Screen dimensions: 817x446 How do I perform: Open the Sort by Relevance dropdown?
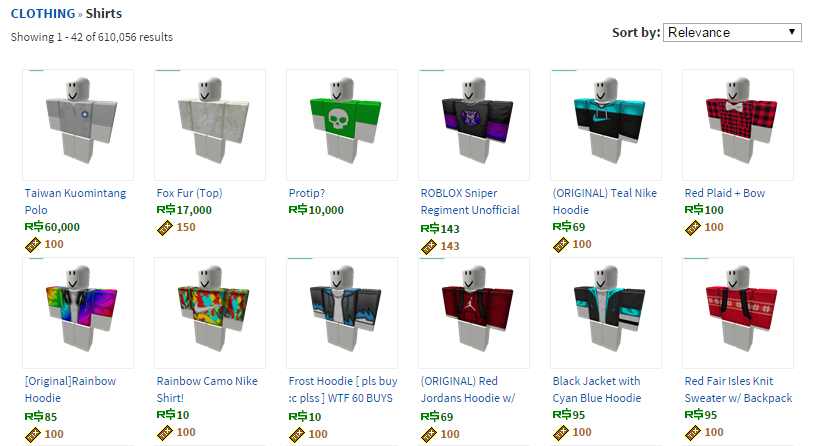pyautogui.click(x=732, y=32)
